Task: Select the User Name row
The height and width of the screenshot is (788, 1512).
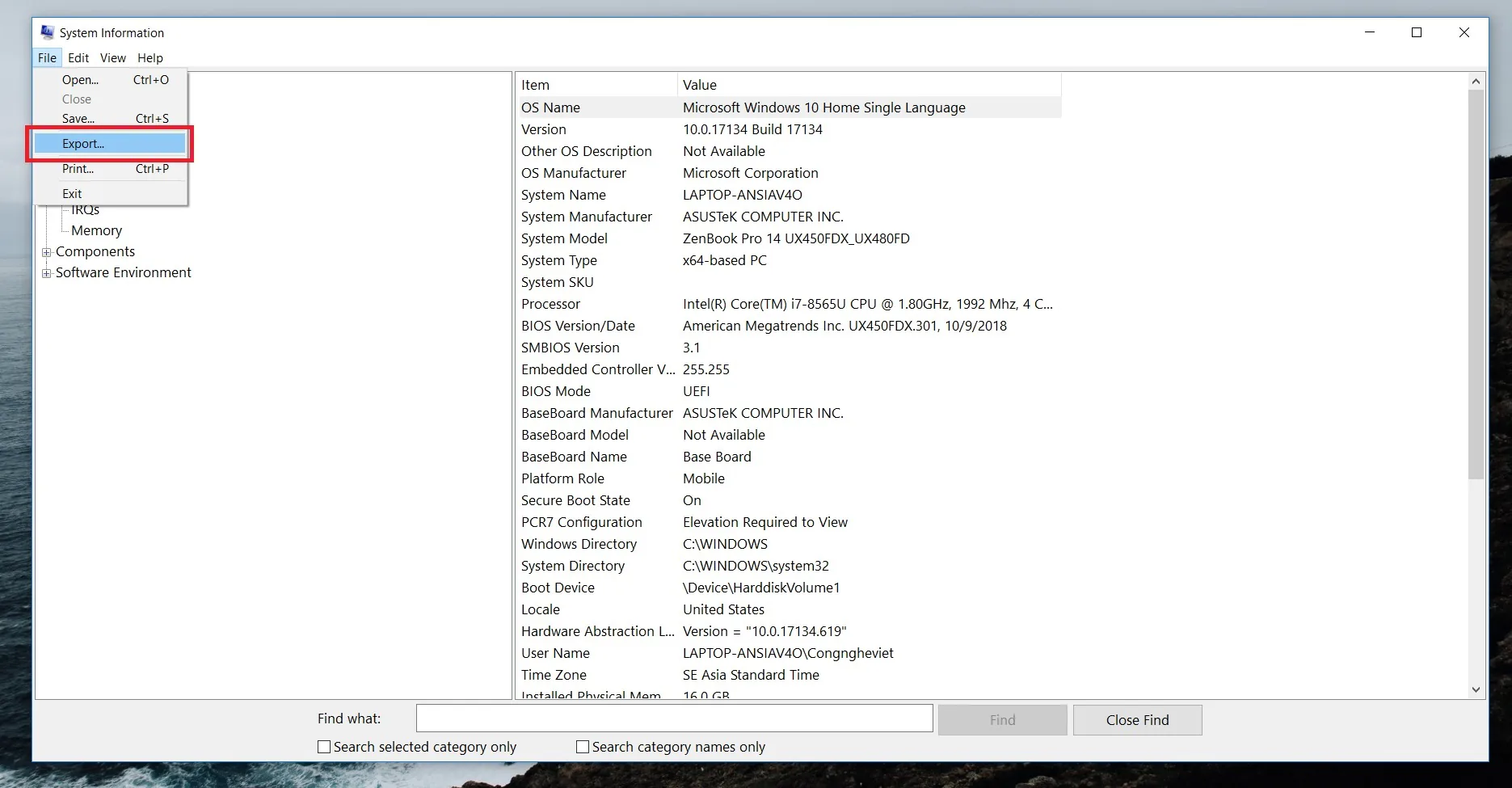Action: [789, 653]
